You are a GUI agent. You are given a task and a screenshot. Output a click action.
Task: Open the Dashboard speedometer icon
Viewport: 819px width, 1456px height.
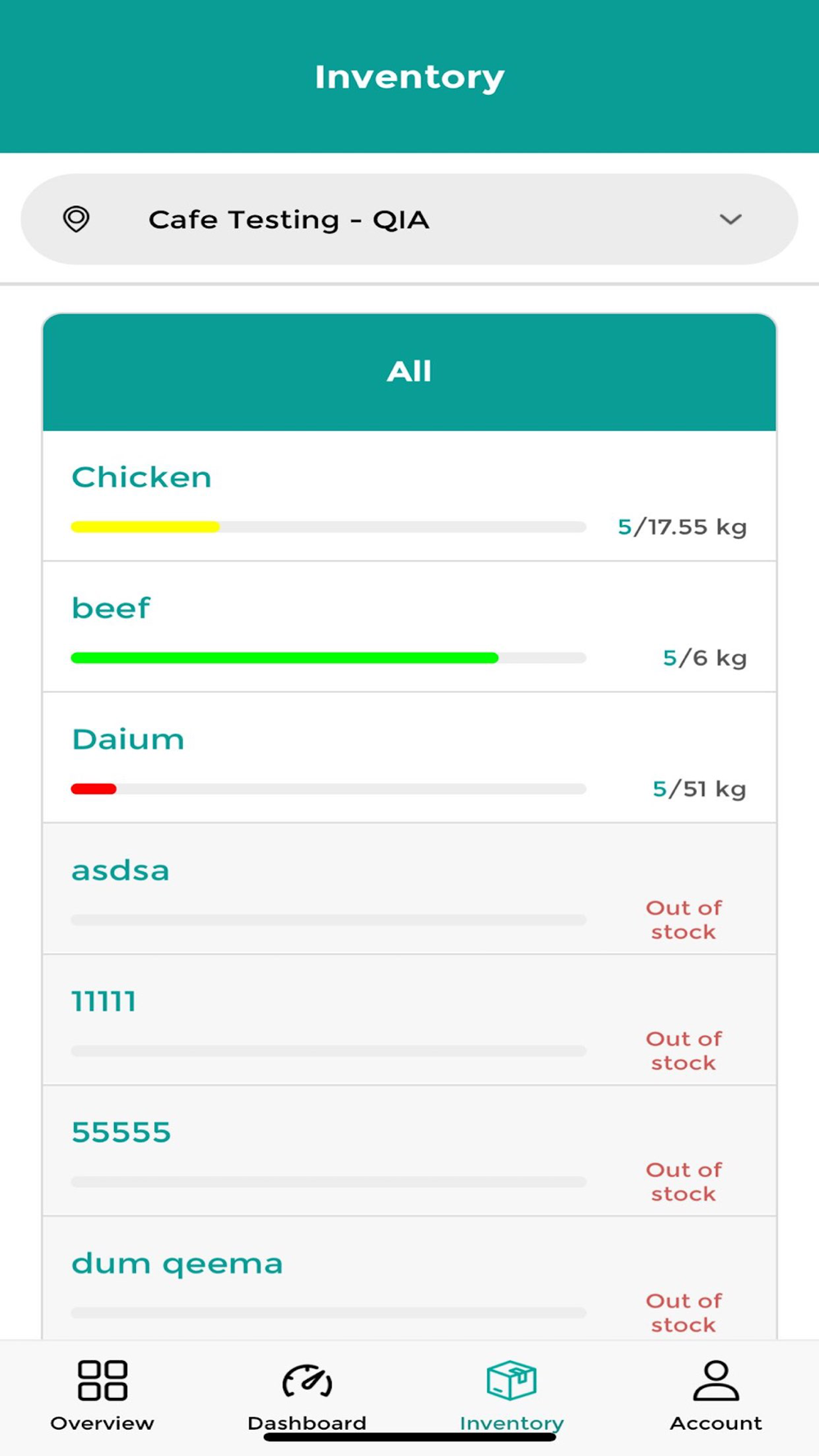pyautogui.click(x=307, y=1381)
